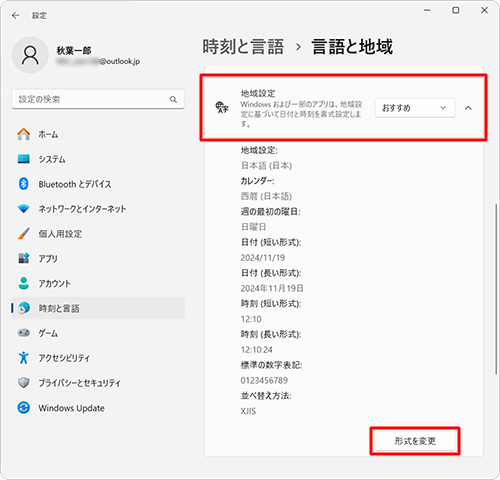
Task: Click the 設定の検索 search field
Action: pos(98,99)
